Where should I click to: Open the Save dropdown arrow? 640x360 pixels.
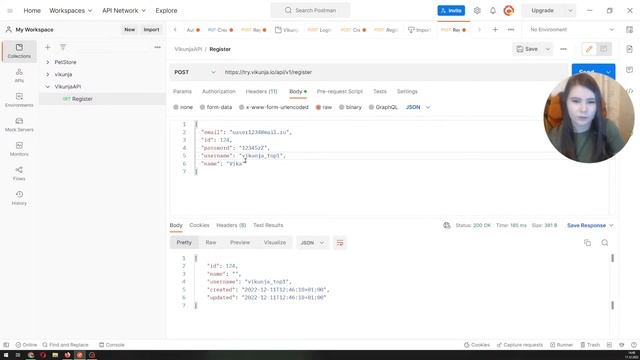tap(548, 49)
